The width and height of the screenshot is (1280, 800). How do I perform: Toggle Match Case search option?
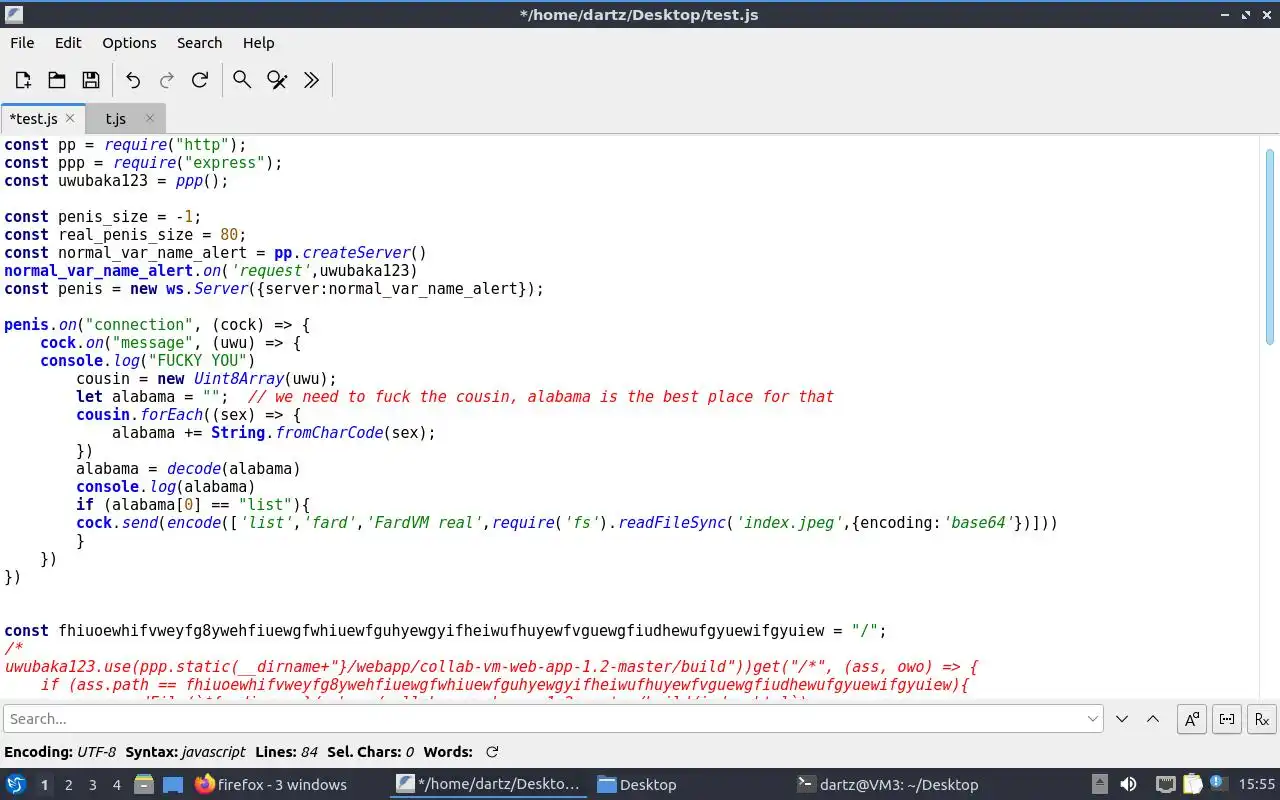[1192, 718]
